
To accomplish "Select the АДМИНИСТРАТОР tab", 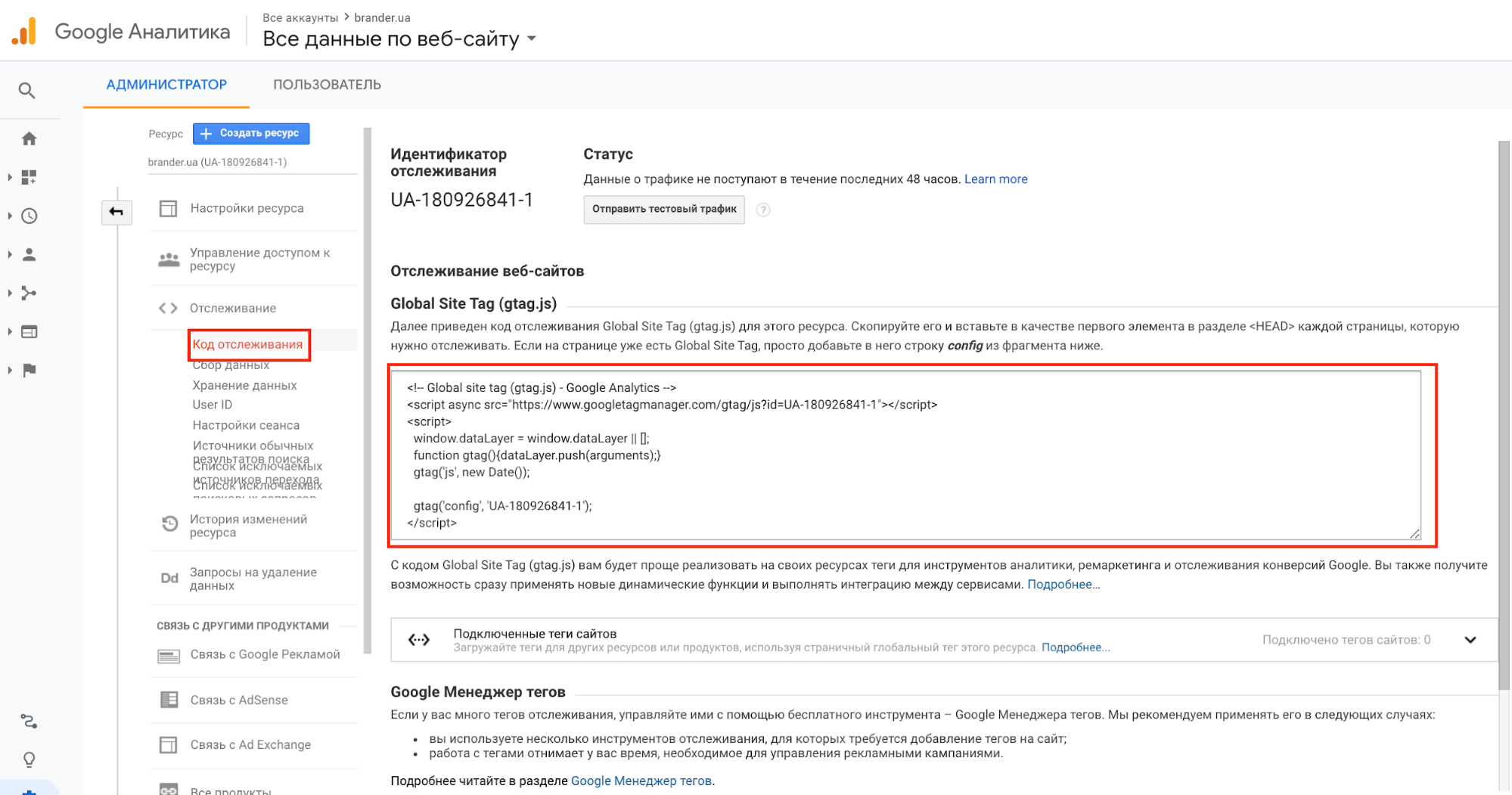I will click(x=166, y=85).
